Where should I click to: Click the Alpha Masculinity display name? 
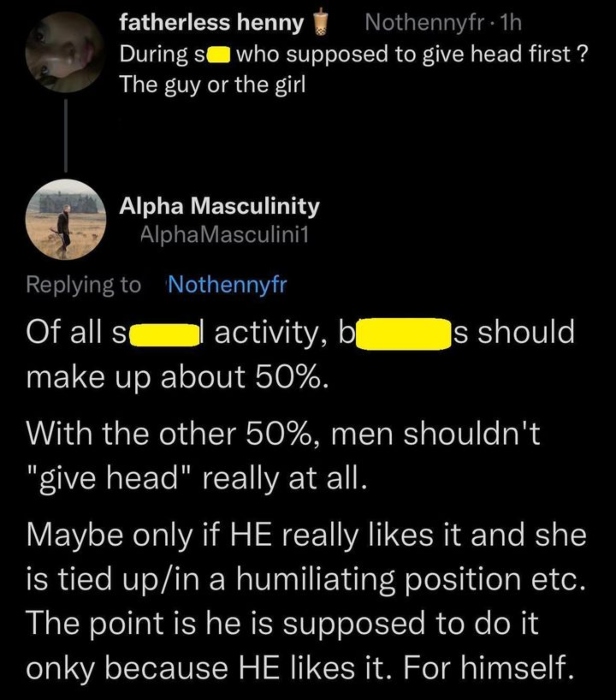point(219,206)
